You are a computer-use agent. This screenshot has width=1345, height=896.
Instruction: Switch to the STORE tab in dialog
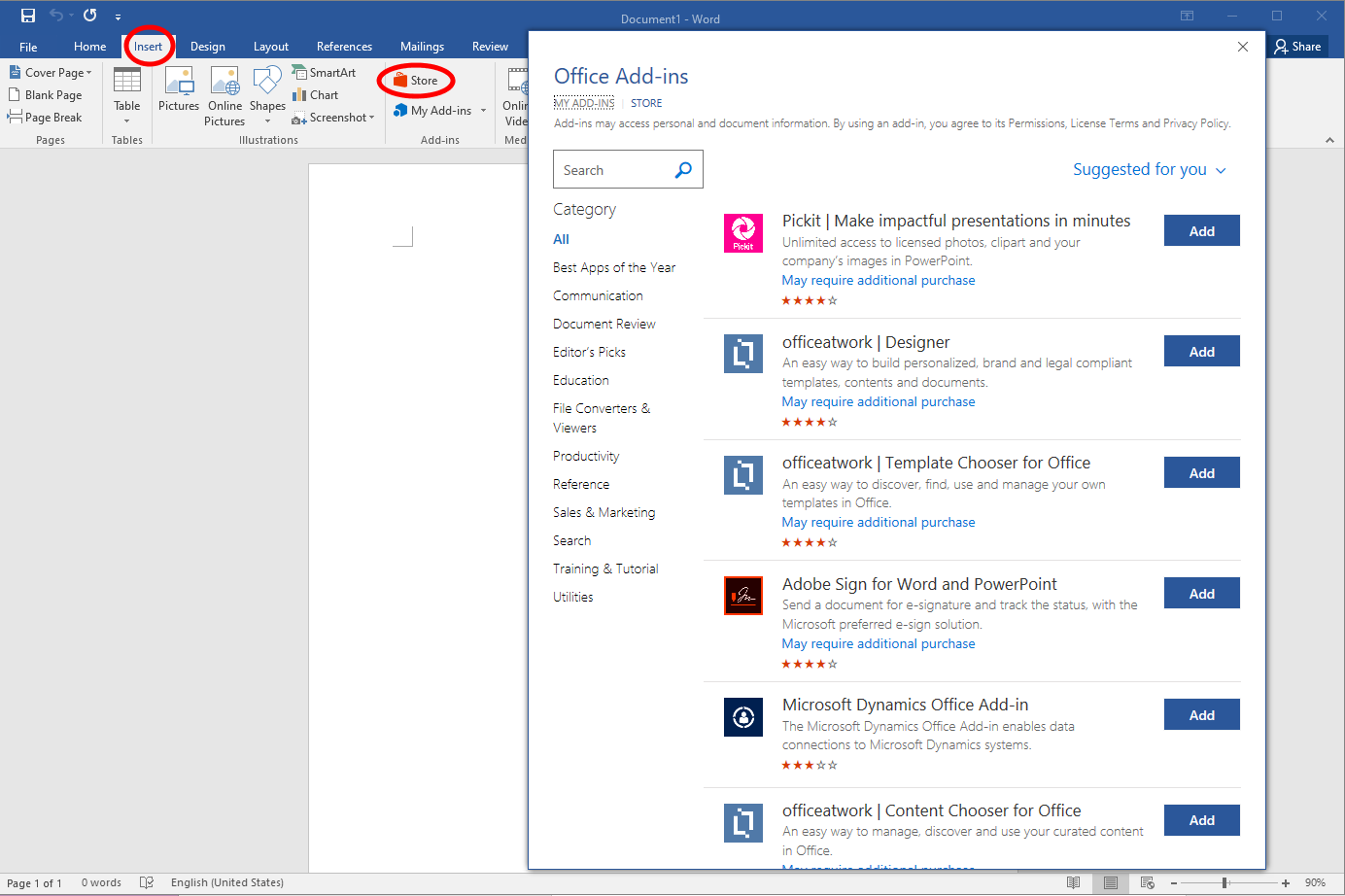tap(646, 103)
